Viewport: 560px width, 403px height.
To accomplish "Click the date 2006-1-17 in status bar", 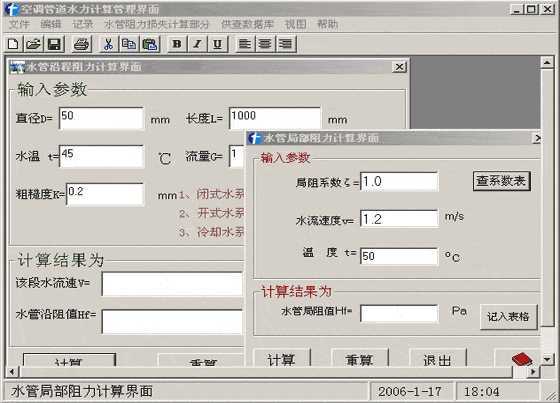I will (410, 392).
